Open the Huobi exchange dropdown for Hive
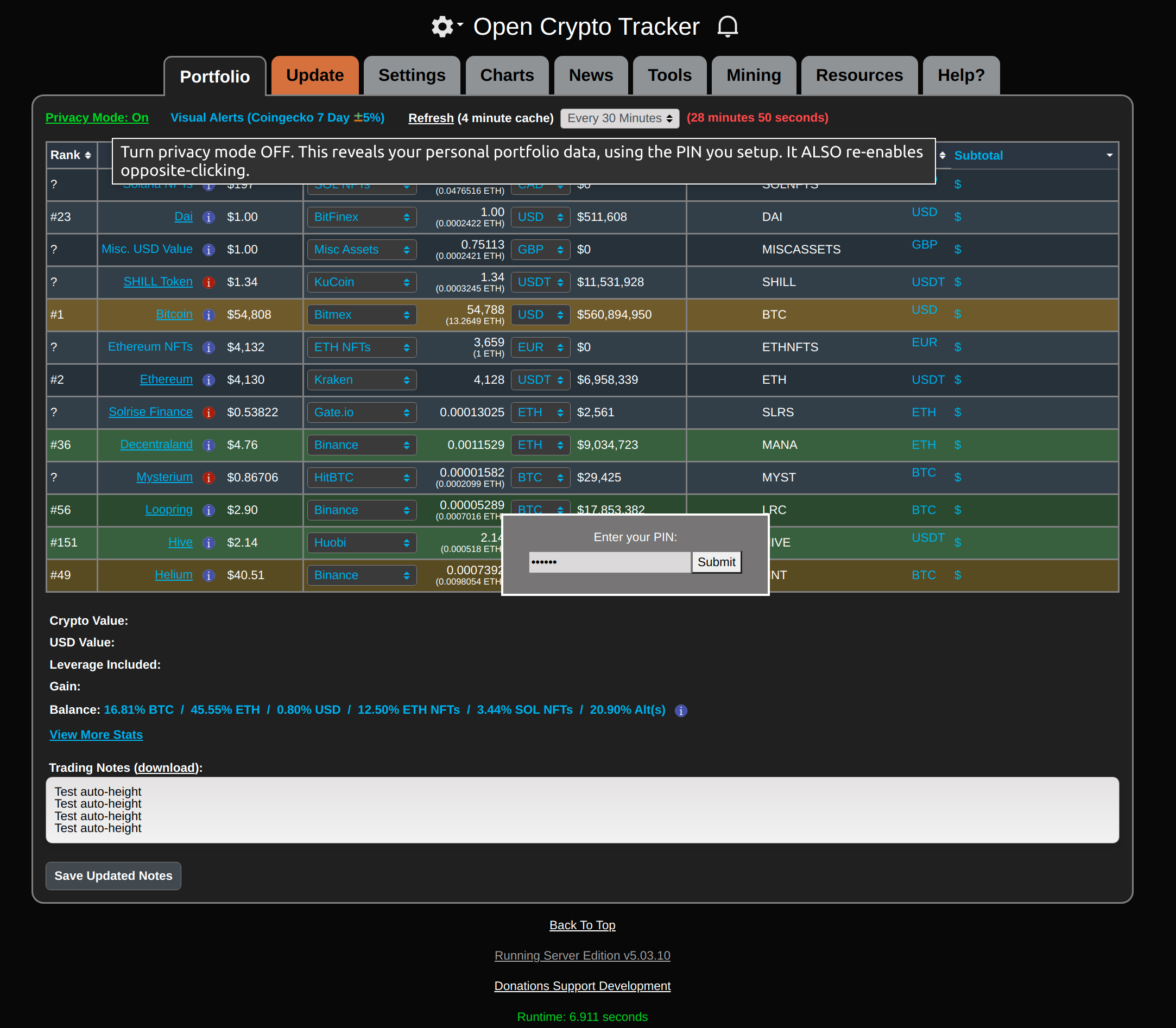This screenshot has width=1176, height=1028. coord(362,543)
